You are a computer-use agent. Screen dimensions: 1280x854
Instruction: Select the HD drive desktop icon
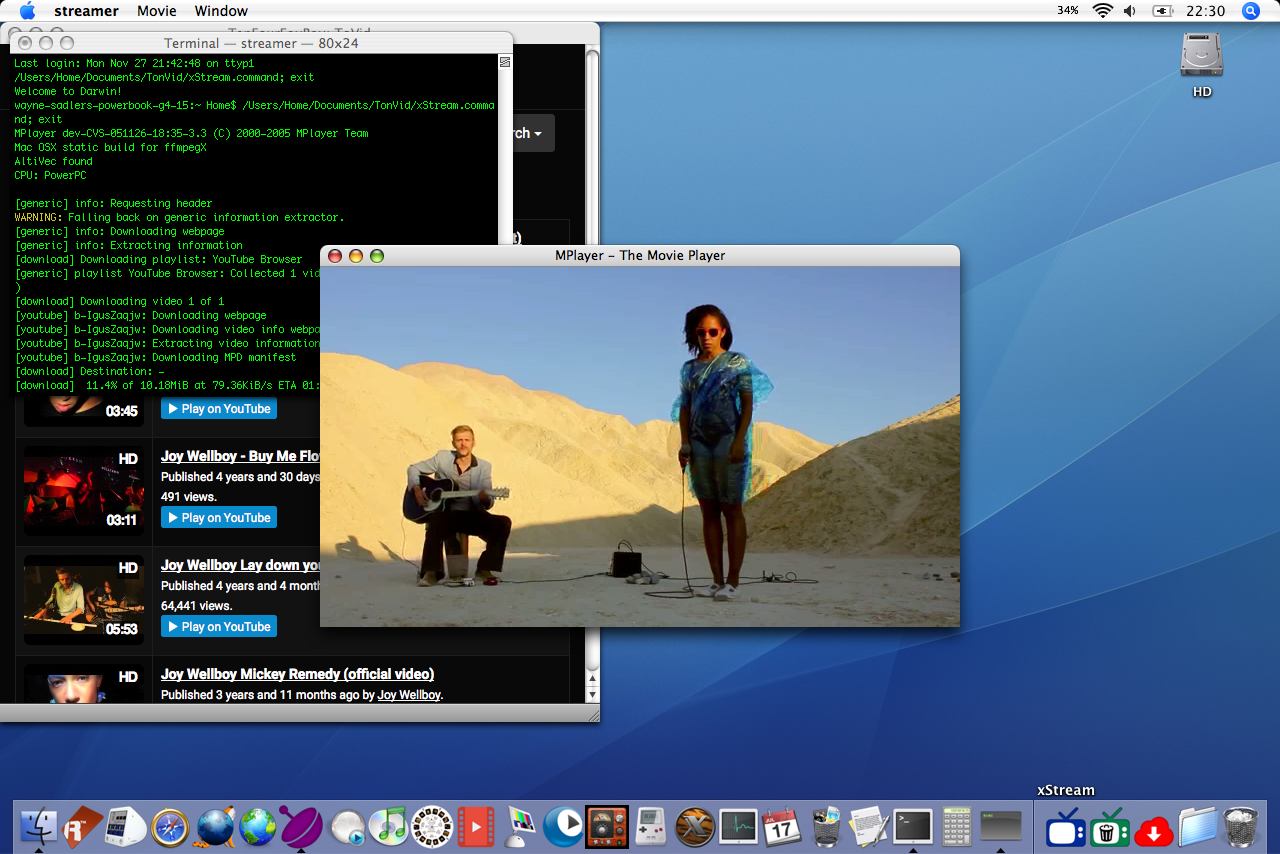coord(1202,56)
